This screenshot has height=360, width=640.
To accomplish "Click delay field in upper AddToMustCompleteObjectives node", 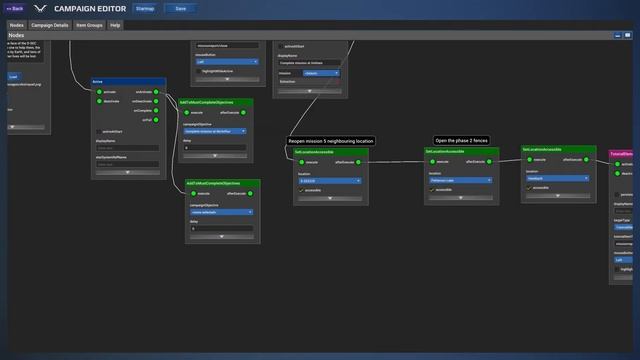I will (x=215, y=148).
